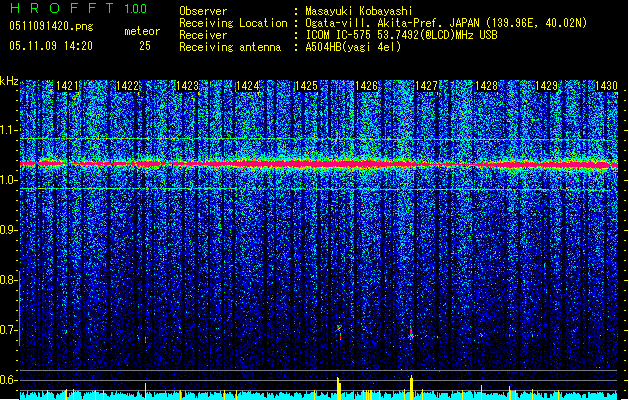Image resolution: width=629 pixels, height=400 pixels.
Task: Click the 'Receiving Location' label
Action: [x=233, y=23]
